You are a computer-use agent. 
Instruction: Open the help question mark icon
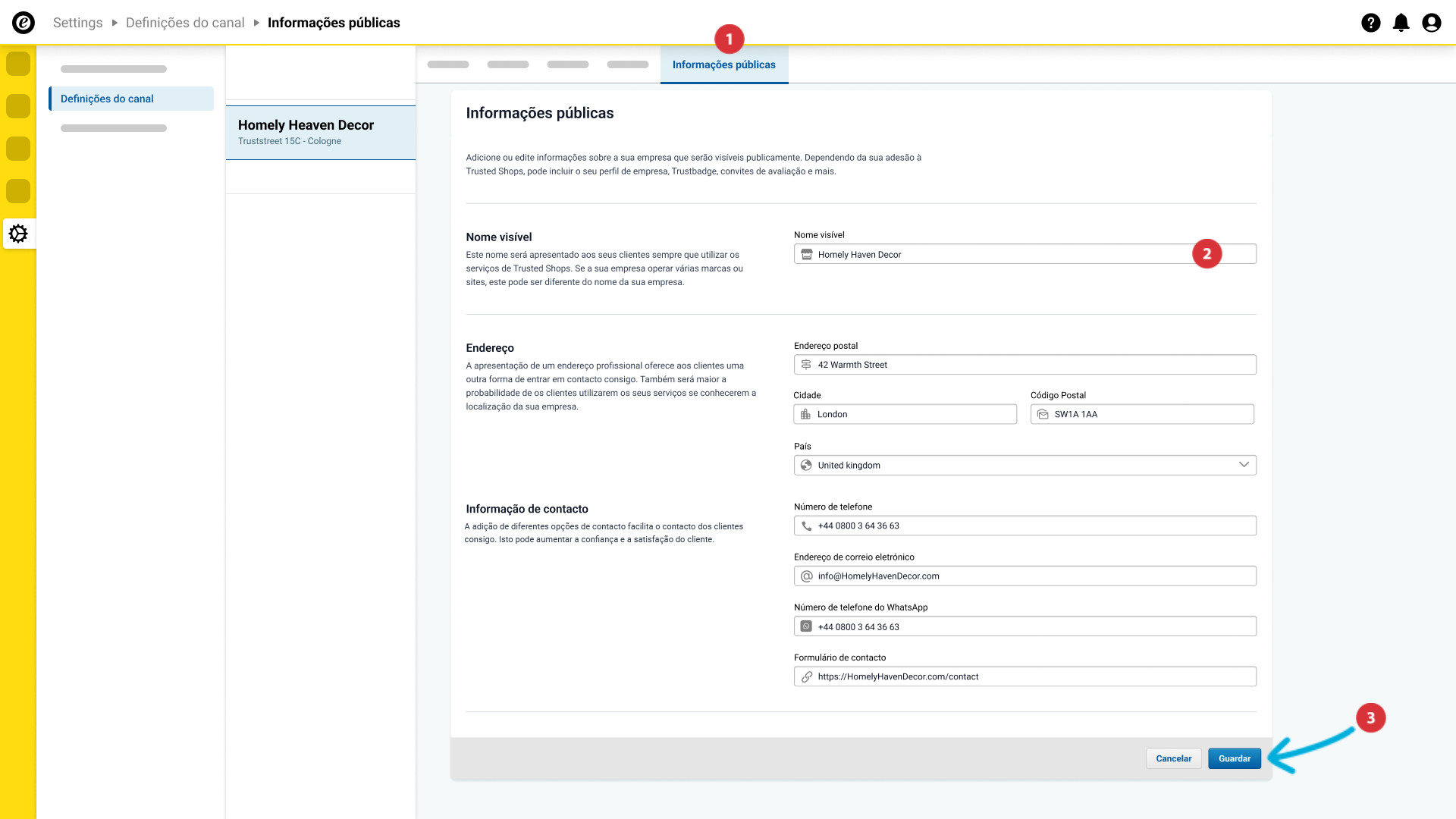1370,23
